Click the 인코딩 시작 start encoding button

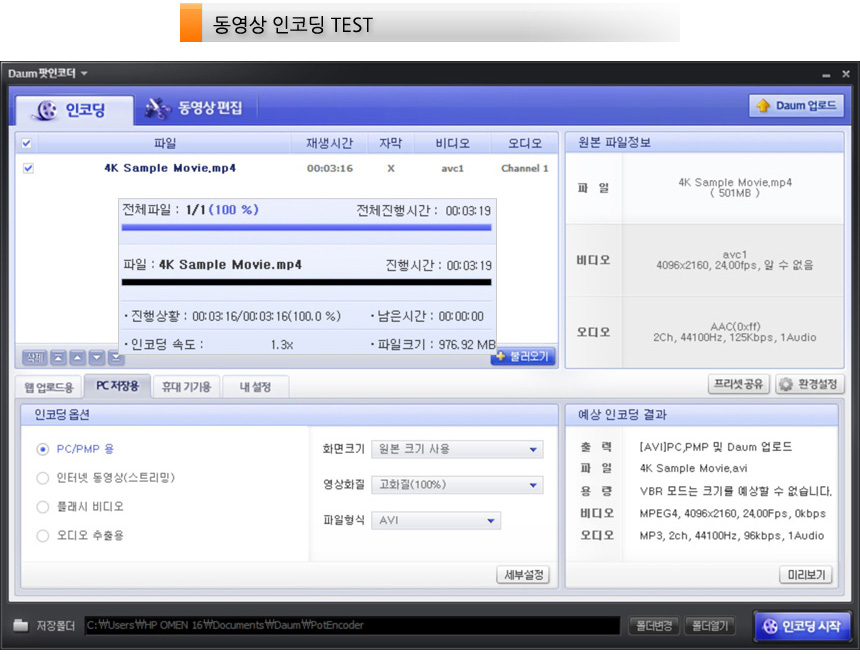click(x=802, y=626)
